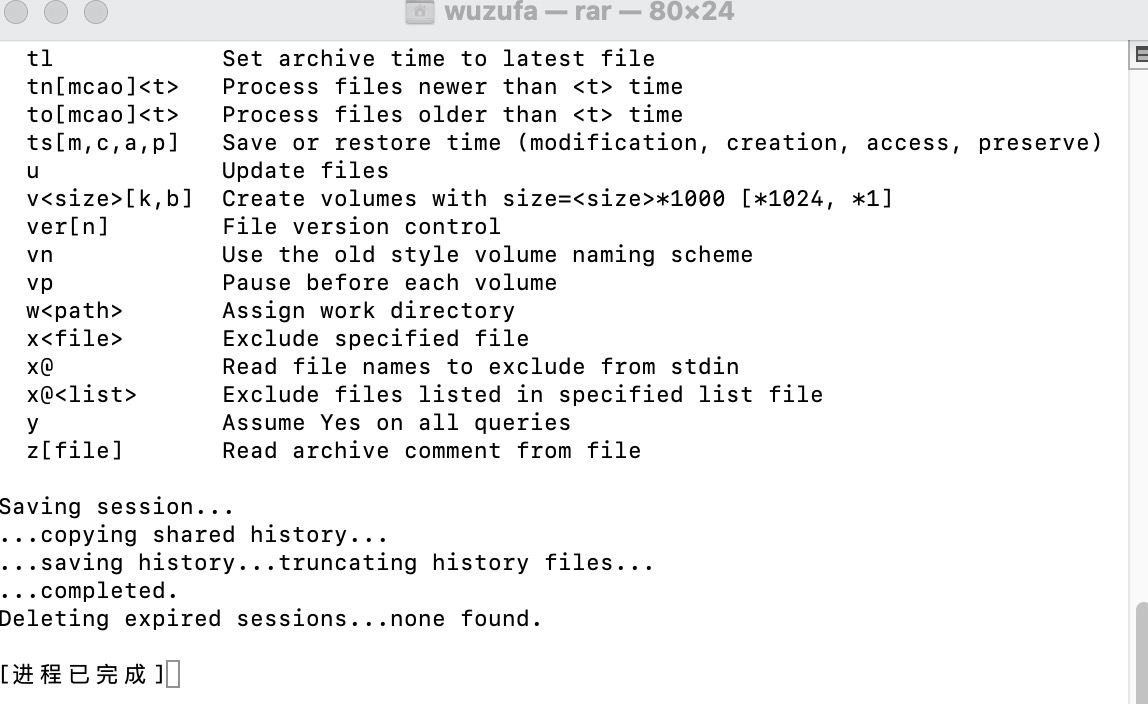Click the "Assume Yes on all queries" text

click(x=396, y=423)
